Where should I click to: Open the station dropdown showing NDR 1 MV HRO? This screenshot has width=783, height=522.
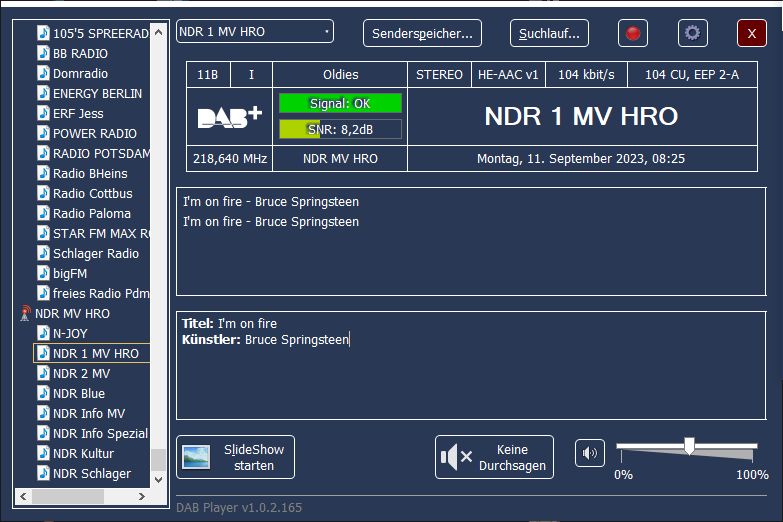255,32
